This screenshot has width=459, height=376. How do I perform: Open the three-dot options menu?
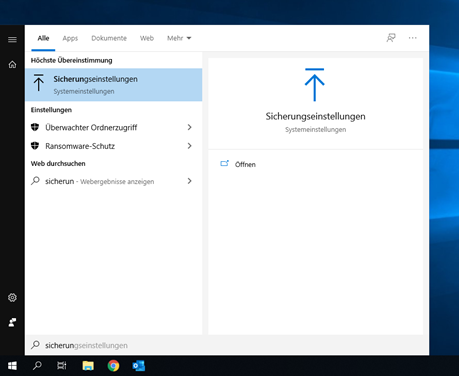[x=413, y=38]
